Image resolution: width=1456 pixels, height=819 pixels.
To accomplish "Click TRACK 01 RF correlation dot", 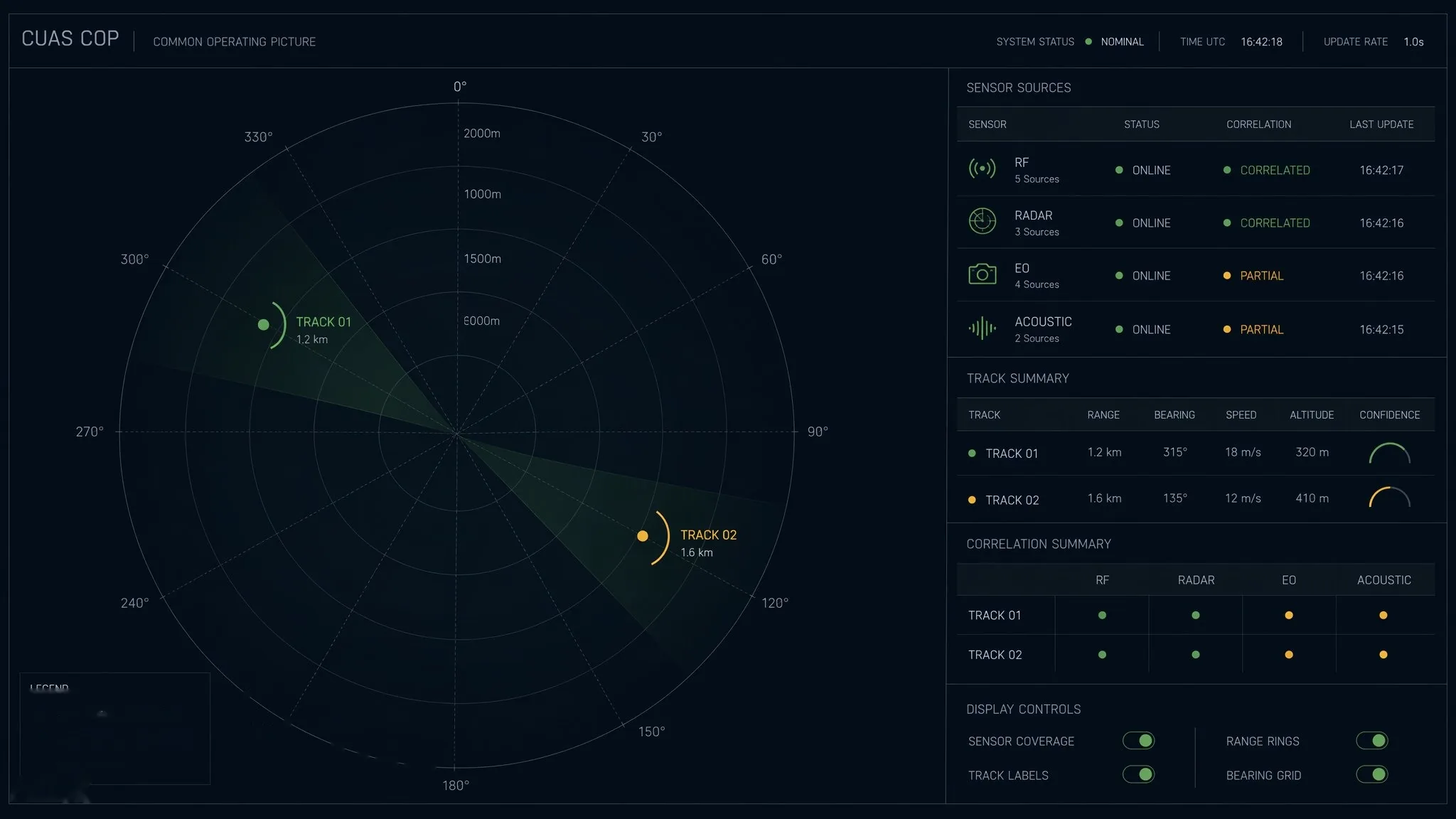I will coord(1102,615).
